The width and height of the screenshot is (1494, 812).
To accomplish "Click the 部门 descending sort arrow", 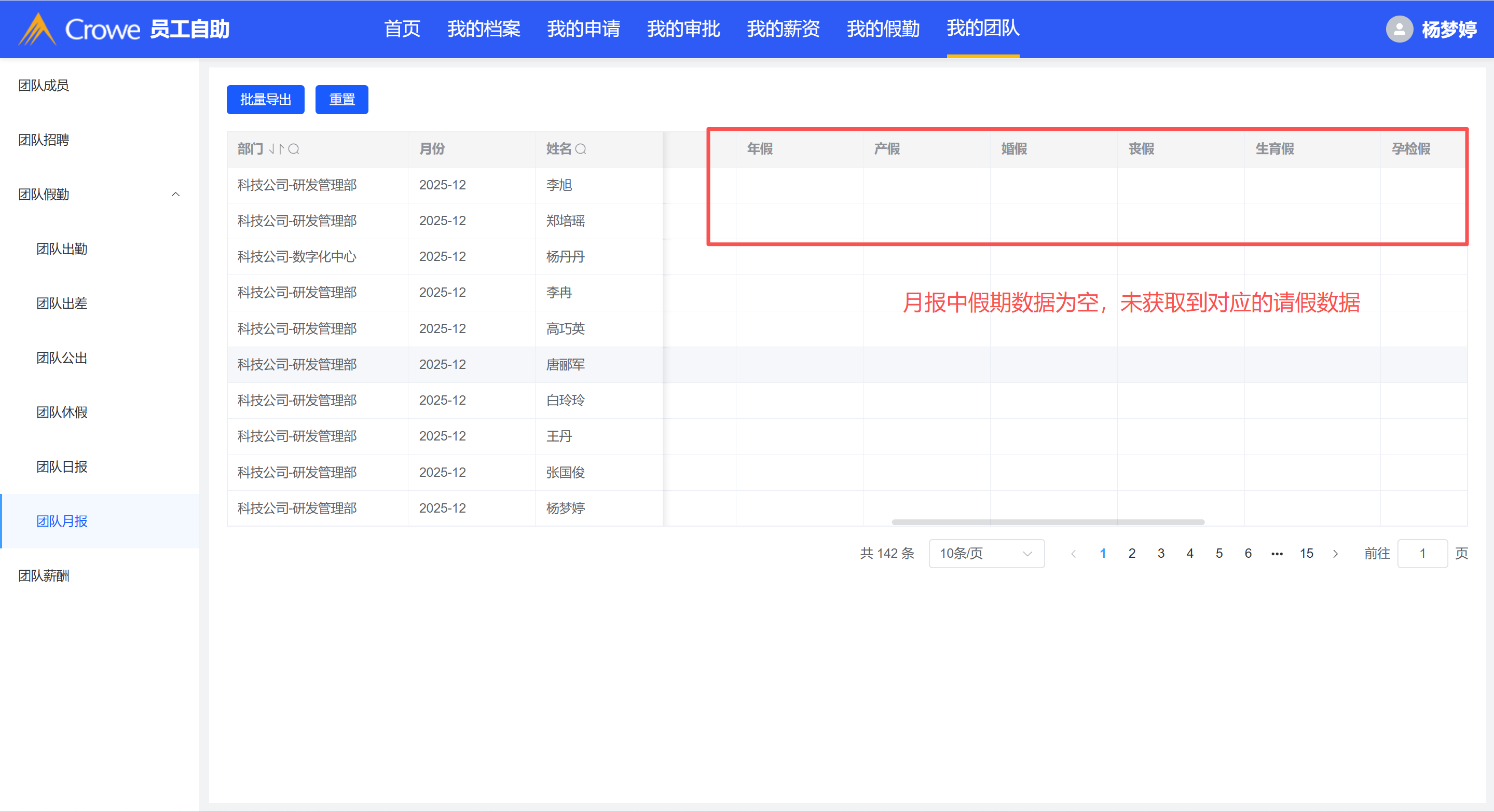I will (272, 149).
